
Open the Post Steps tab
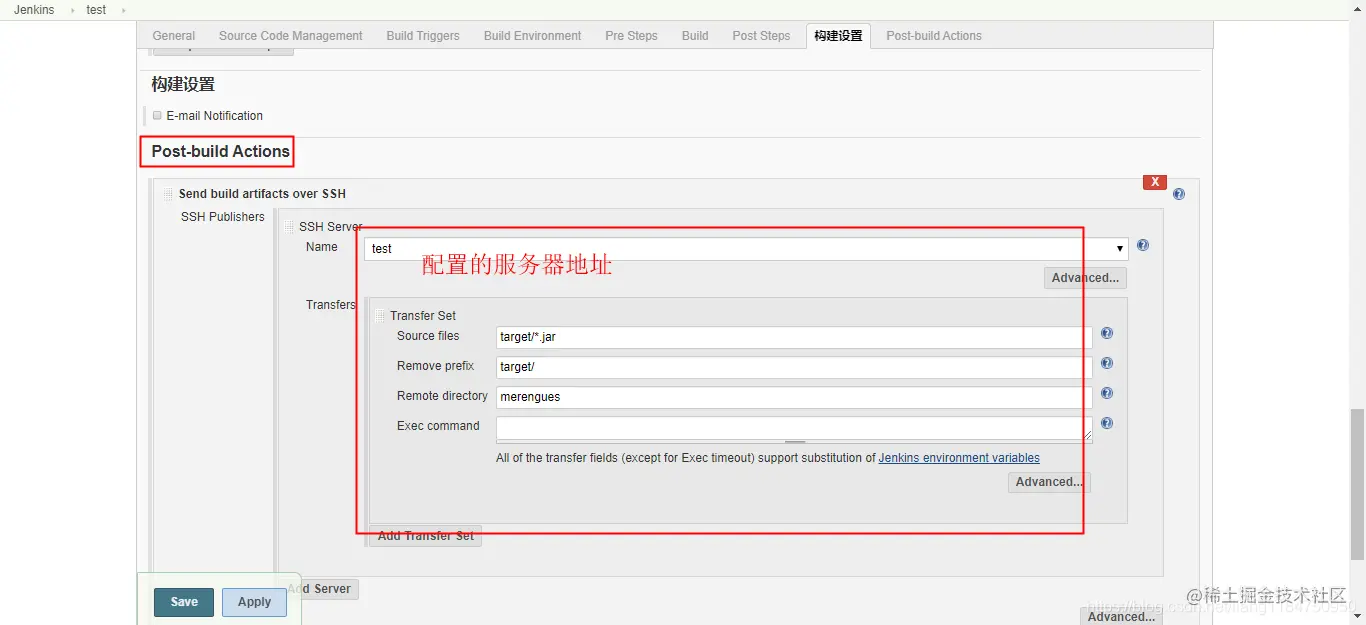761,36
